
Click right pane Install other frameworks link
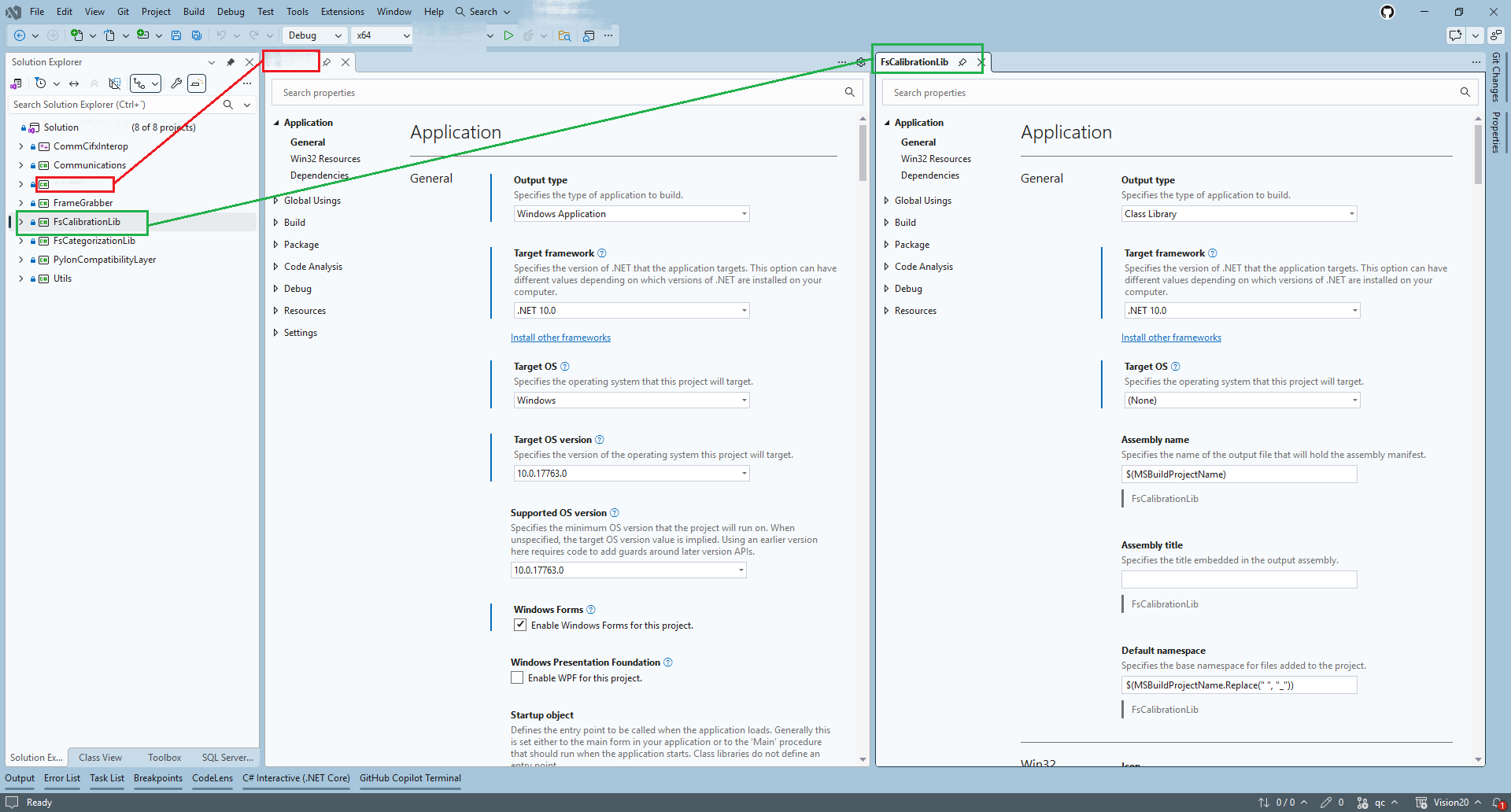tap(1171, 338)
